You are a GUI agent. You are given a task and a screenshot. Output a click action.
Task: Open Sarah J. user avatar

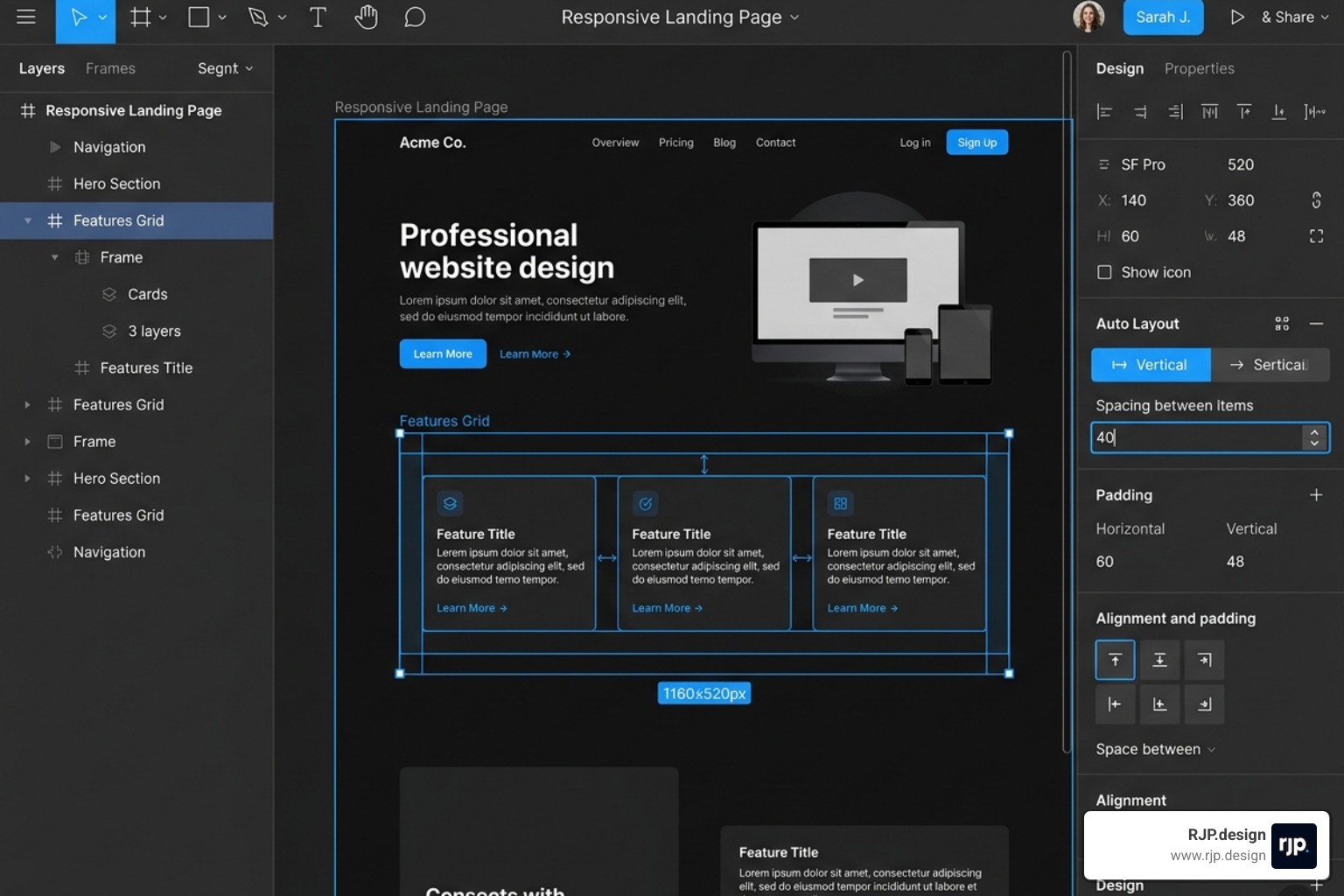point(1088,17)
